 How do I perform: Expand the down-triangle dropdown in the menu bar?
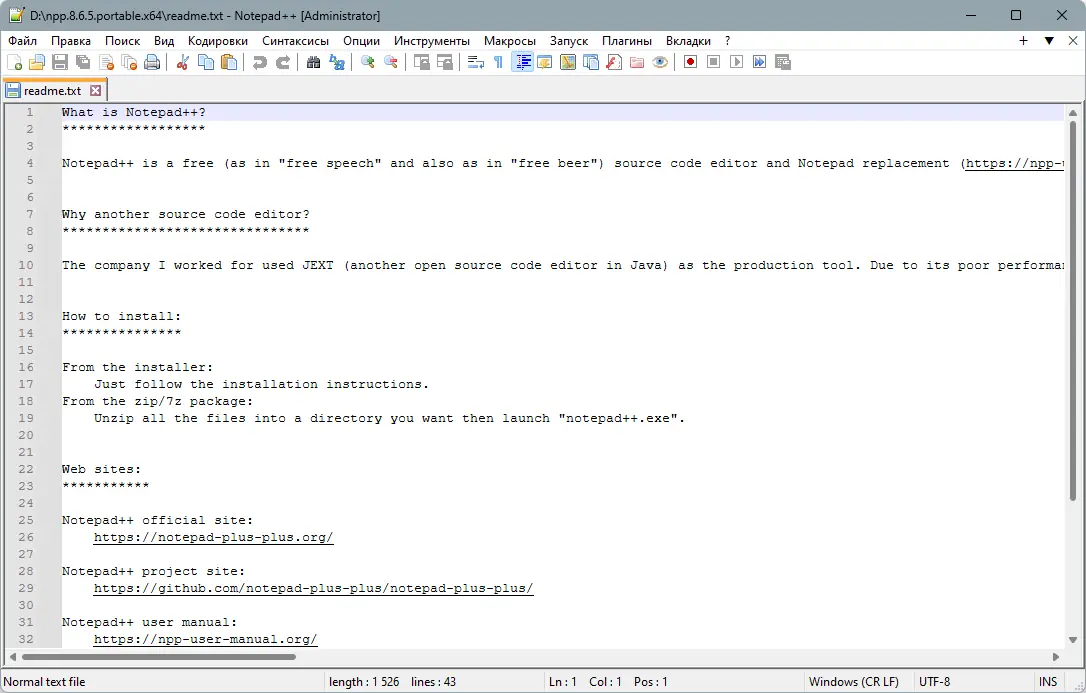1049,41
